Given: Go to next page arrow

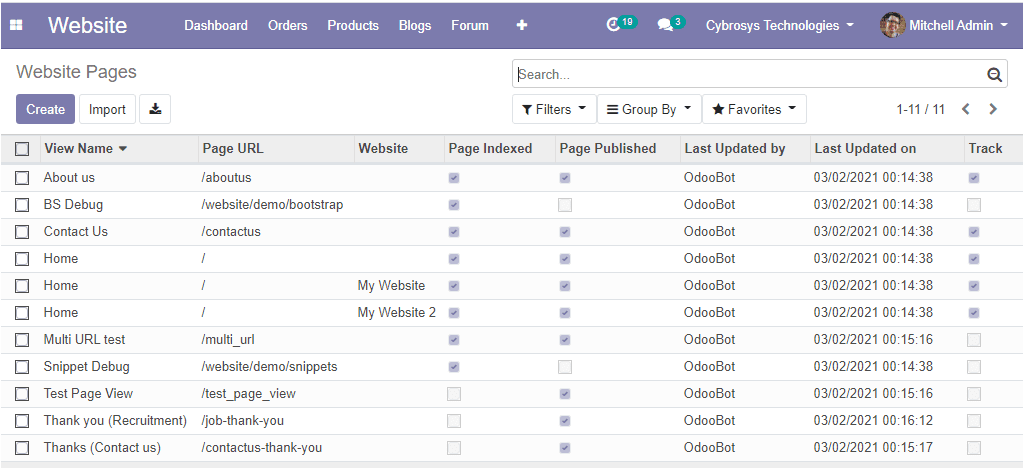Looking at the screenshot, I should click(993, 109).
